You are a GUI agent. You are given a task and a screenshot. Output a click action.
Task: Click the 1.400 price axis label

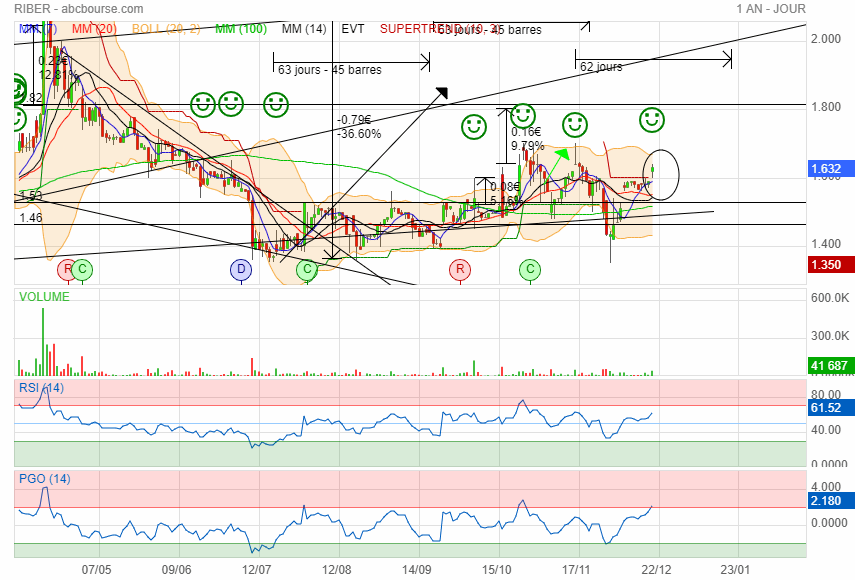[826, 244]
